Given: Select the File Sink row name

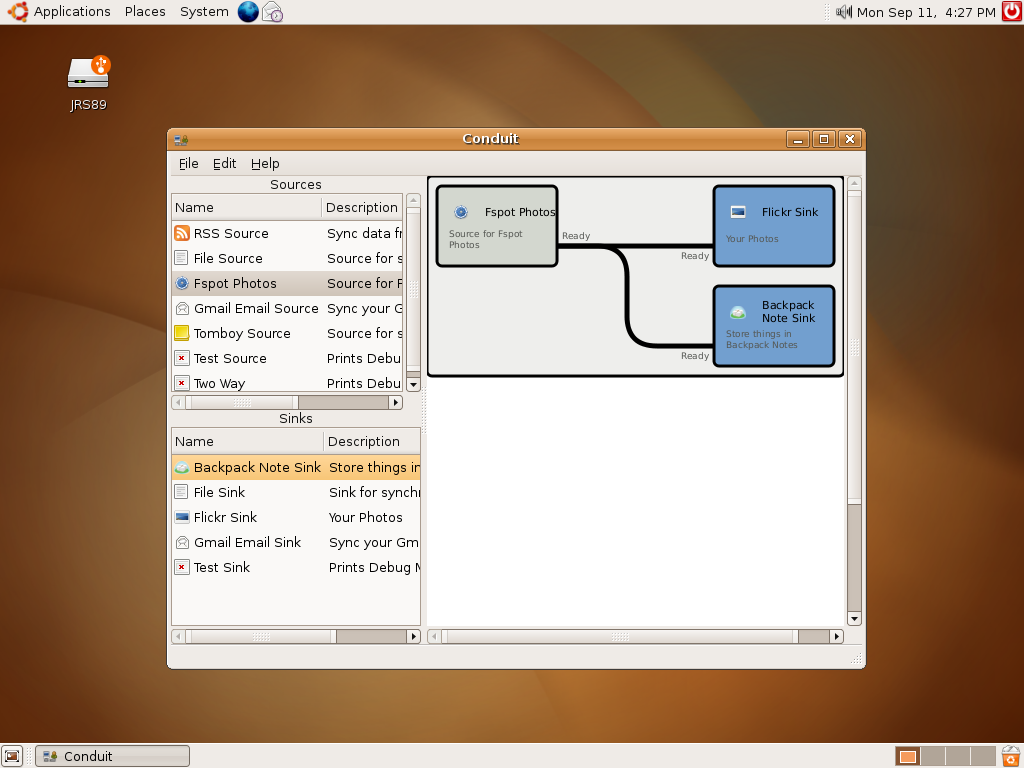Looking at the screenshot, I should pyautogui.click(x=219, y=492).
